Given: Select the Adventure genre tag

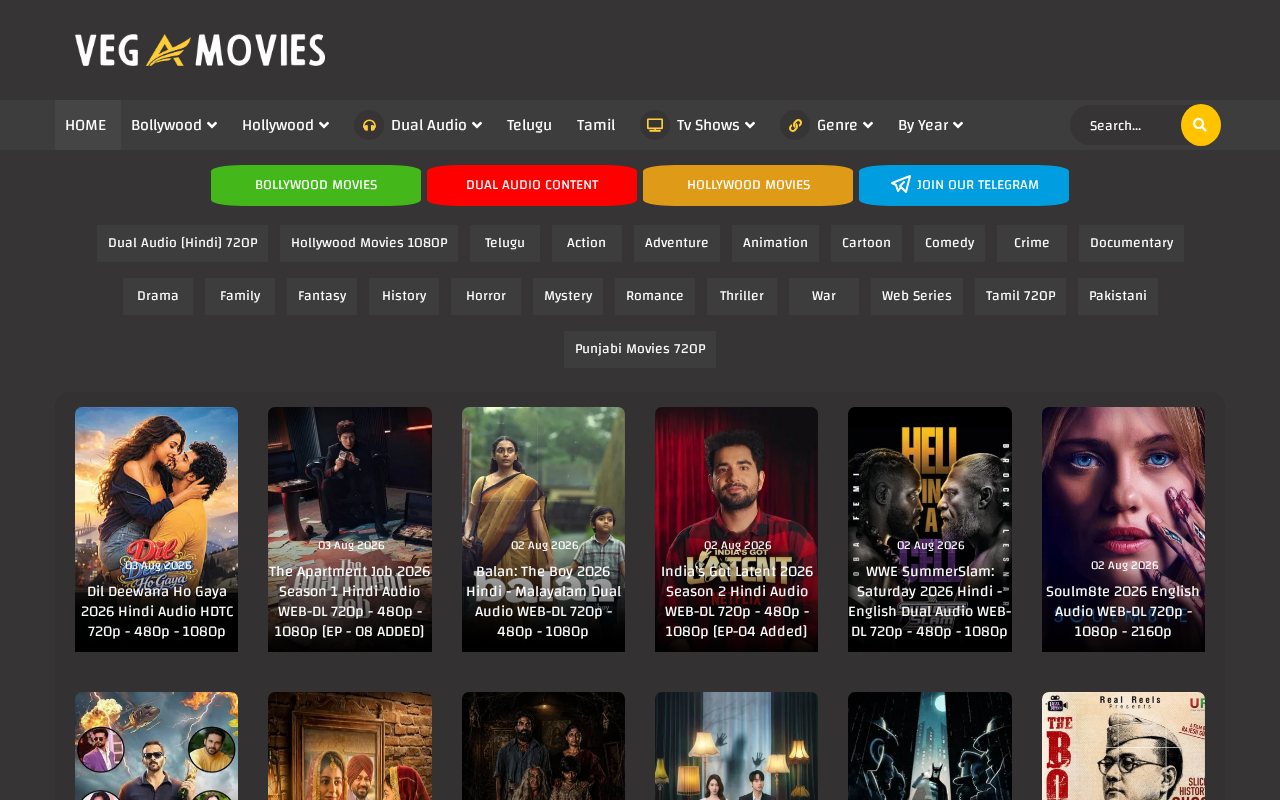Looking at the screenshot, I should (677, 243).
